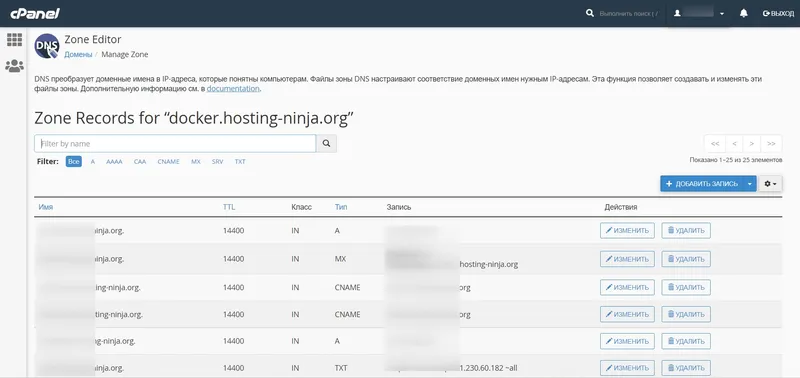Go to previous page with < button
This screenshot has height=378, width=800.
point(734,143)
